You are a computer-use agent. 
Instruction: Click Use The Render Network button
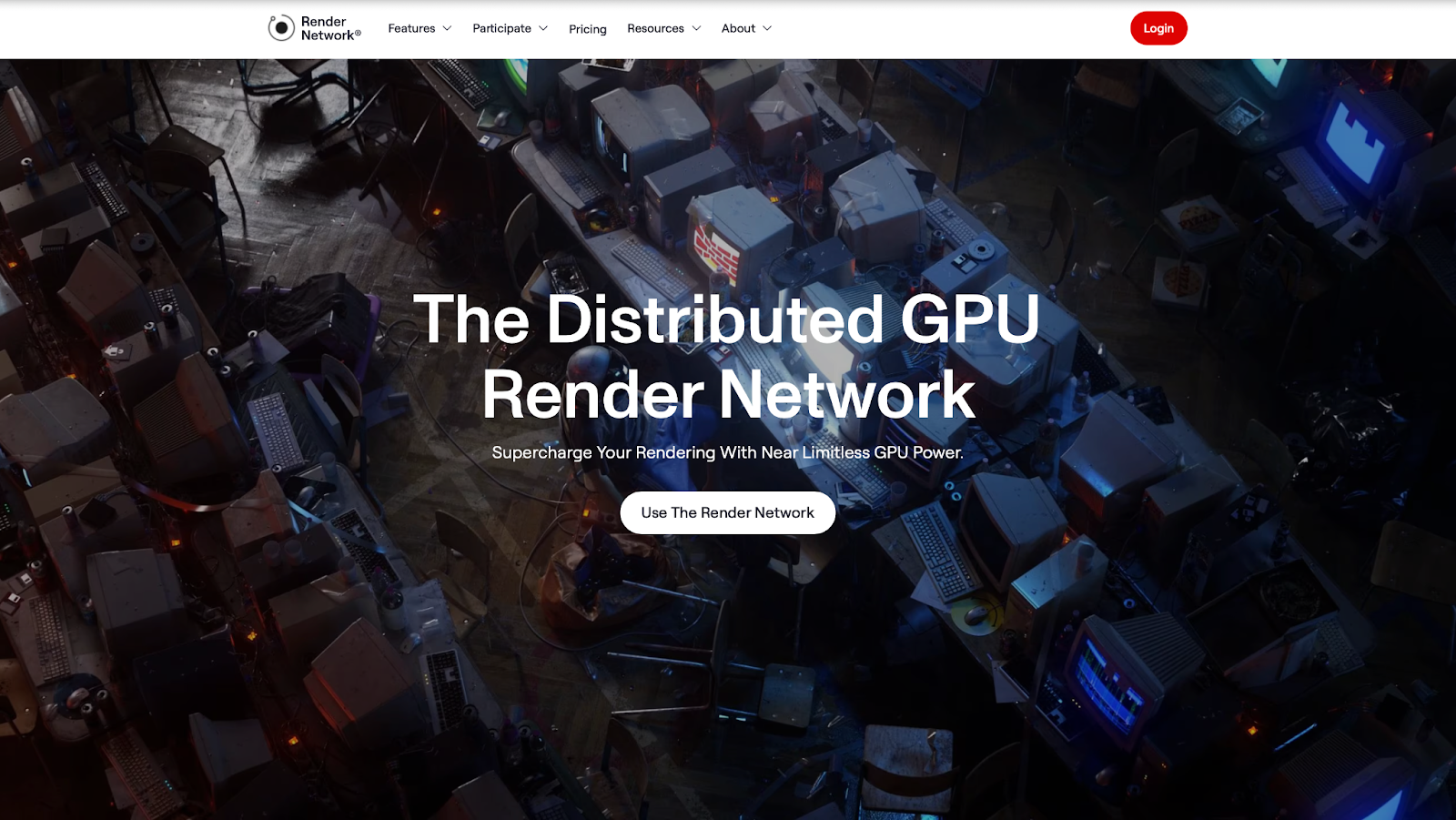[x=728, y=512]
